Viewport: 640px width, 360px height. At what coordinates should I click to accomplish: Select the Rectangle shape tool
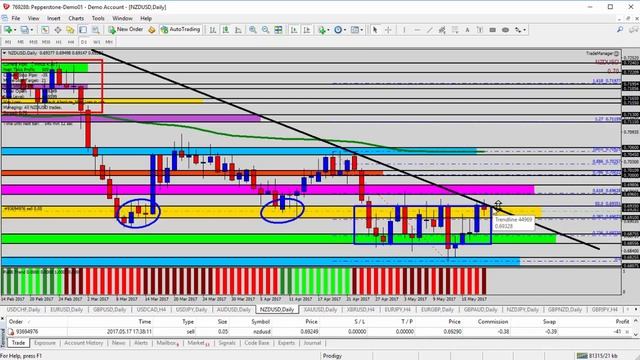493,30
